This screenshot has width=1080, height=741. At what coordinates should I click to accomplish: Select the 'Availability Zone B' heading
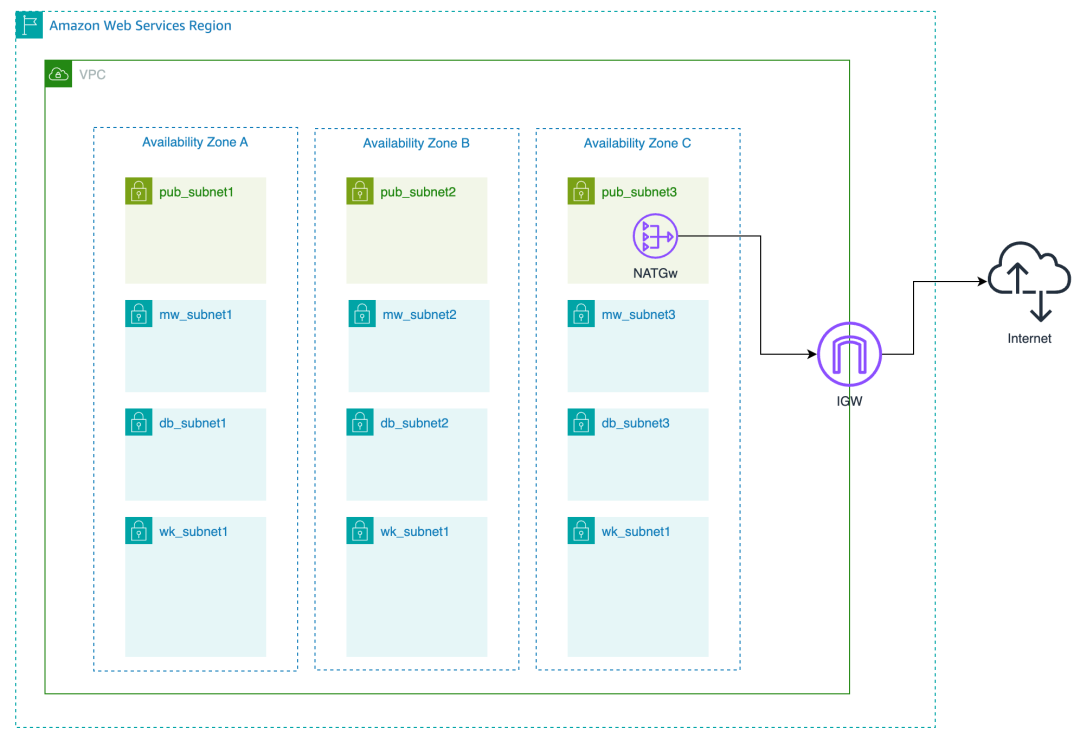coord(416,143)
